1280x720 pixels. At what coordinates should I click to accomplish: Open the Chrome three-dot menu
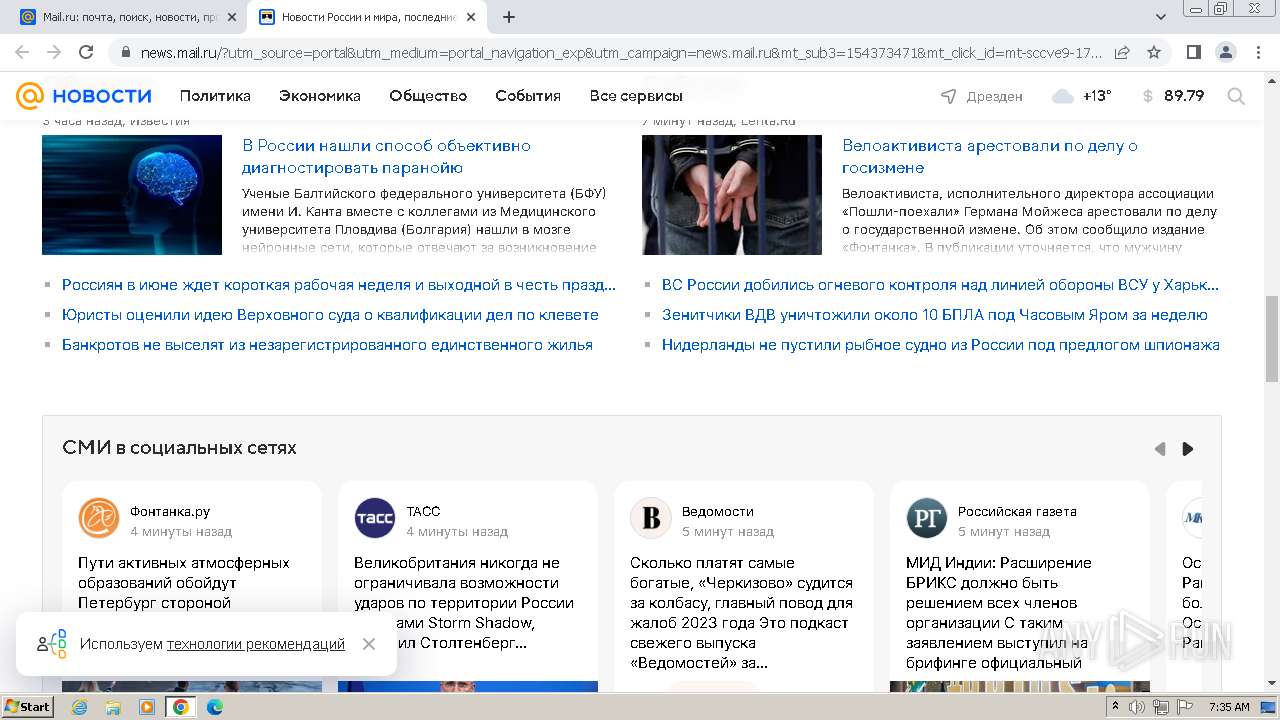coord(1258,52)
